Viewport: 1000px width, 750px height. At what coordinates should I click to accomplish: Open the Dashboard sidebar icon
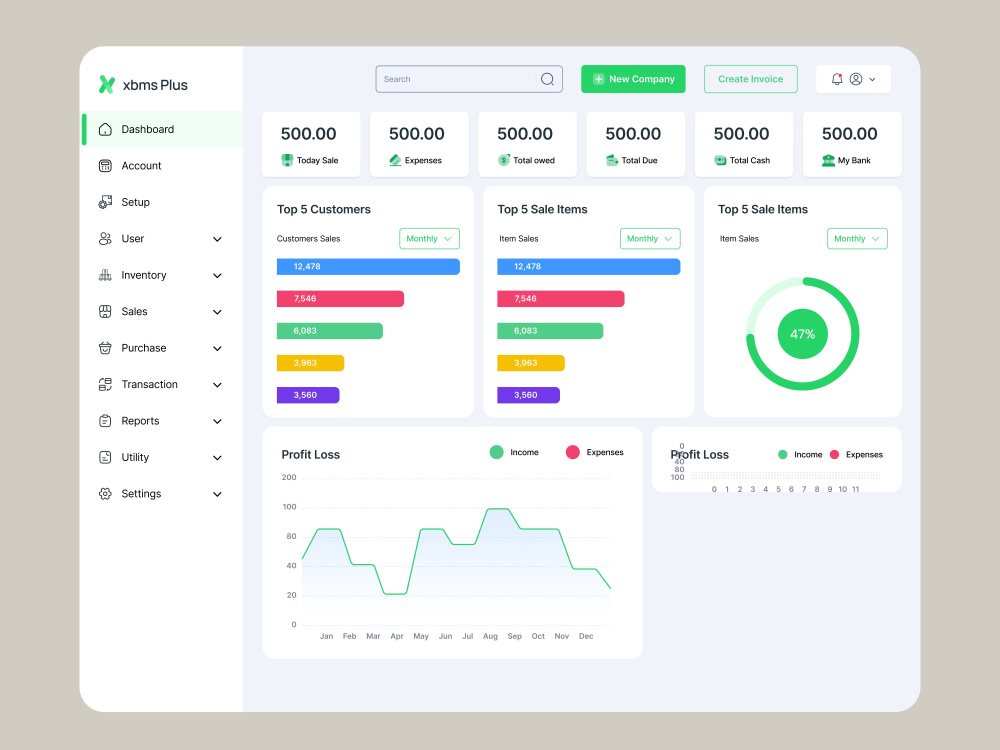pyautogui.click(x=106, y=129)
